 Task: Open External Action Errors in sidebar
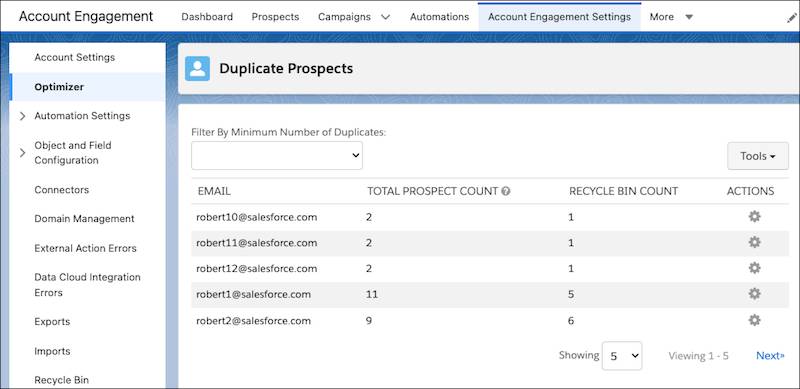[85, 249]
